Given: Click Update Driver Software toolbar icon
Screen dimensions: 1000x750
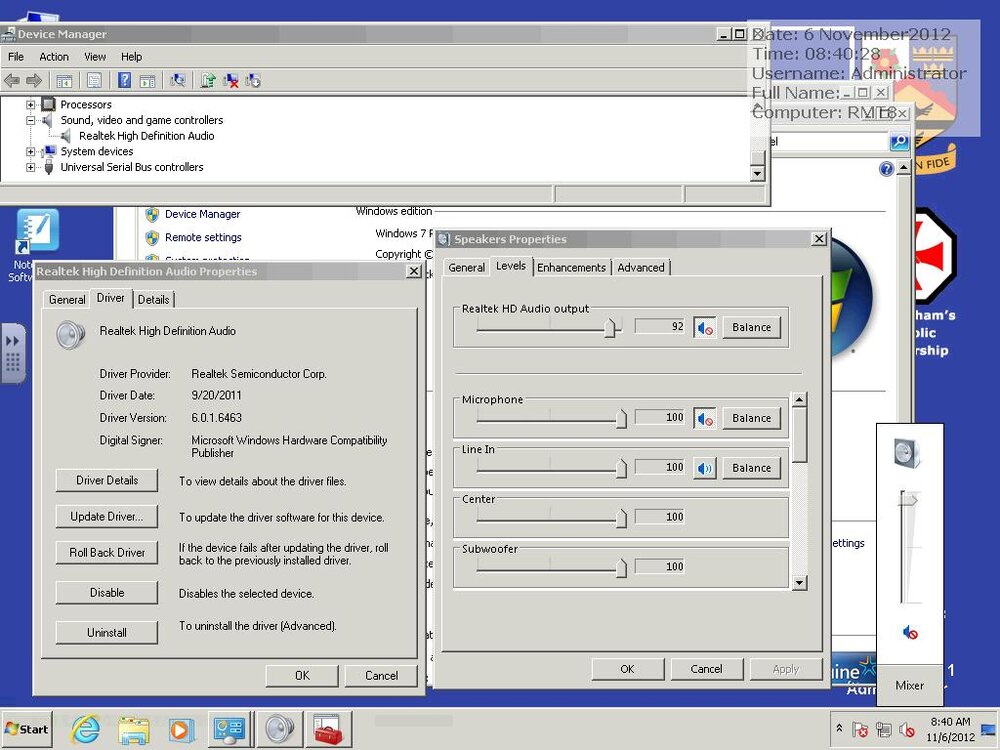Looking at the screenshot, I should coord(208,80).
